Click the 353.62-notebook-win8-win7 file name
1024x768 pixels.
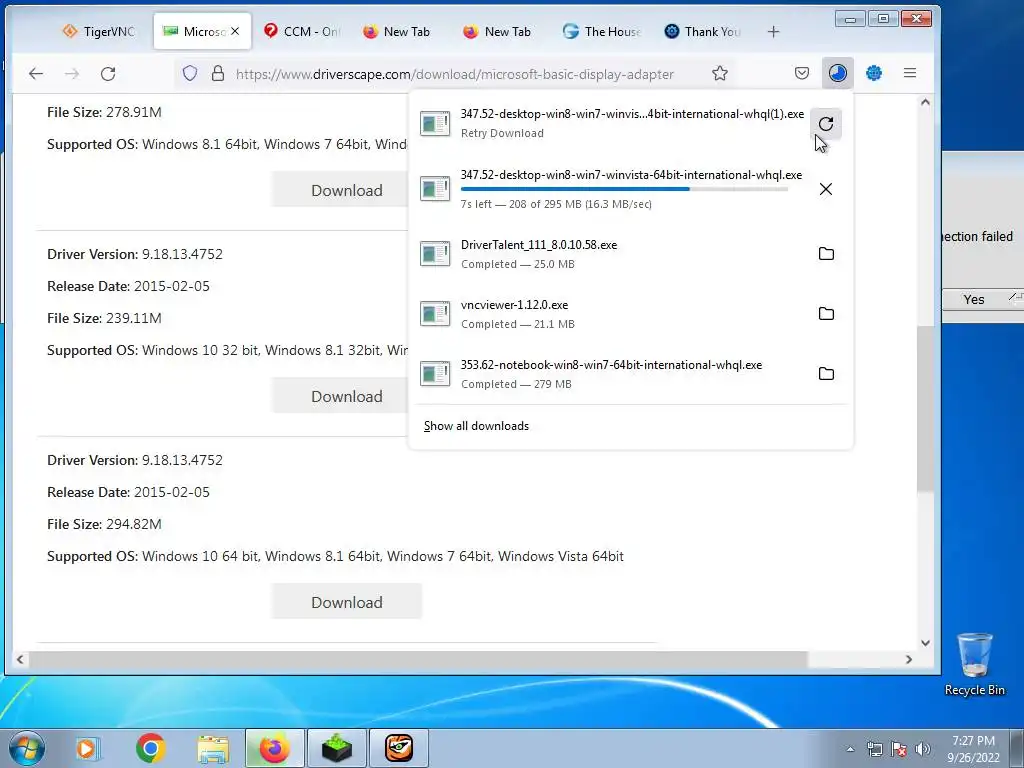[x=611, y=365]
